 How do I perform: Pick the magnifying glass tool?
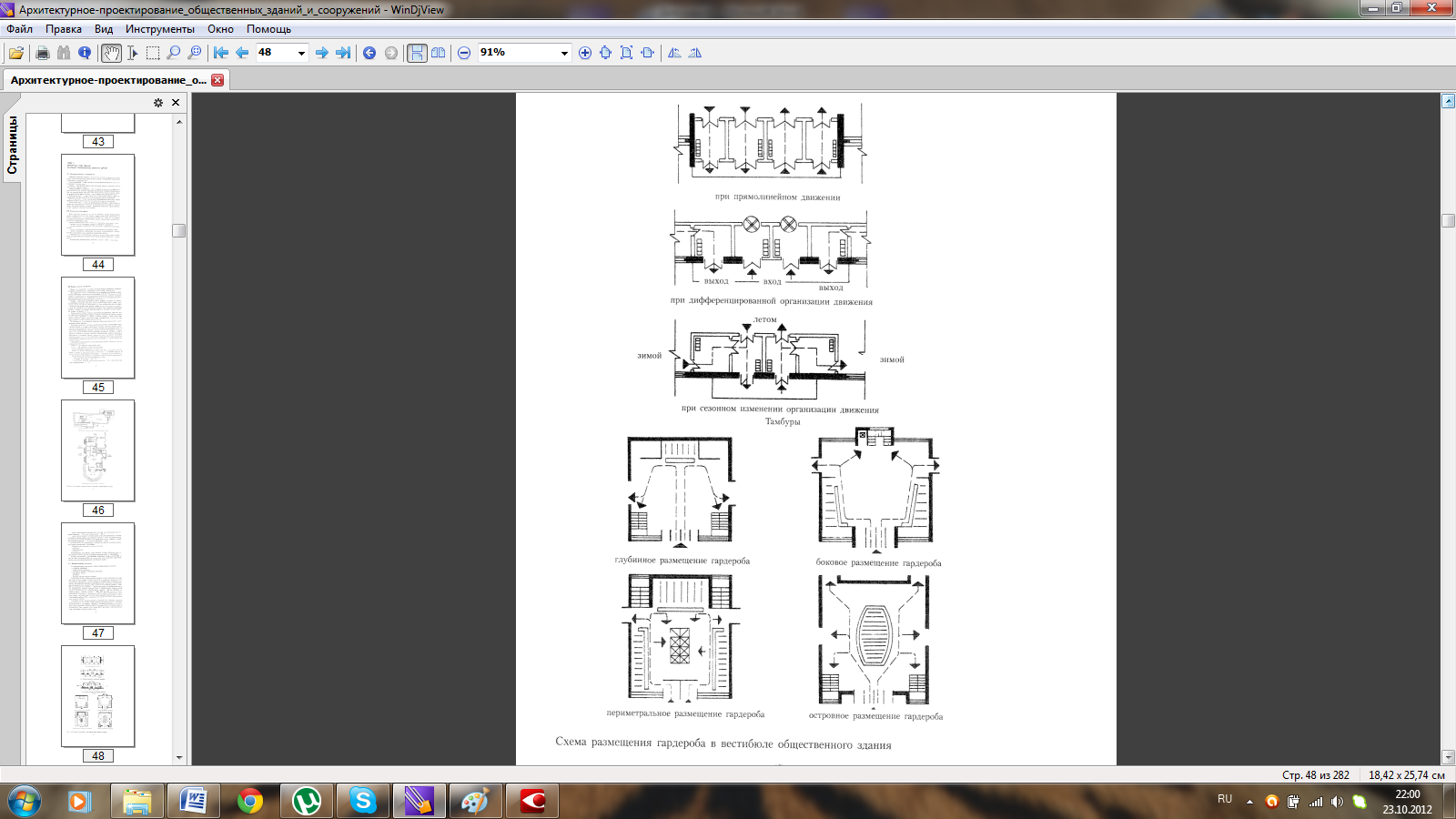(174, 53)
